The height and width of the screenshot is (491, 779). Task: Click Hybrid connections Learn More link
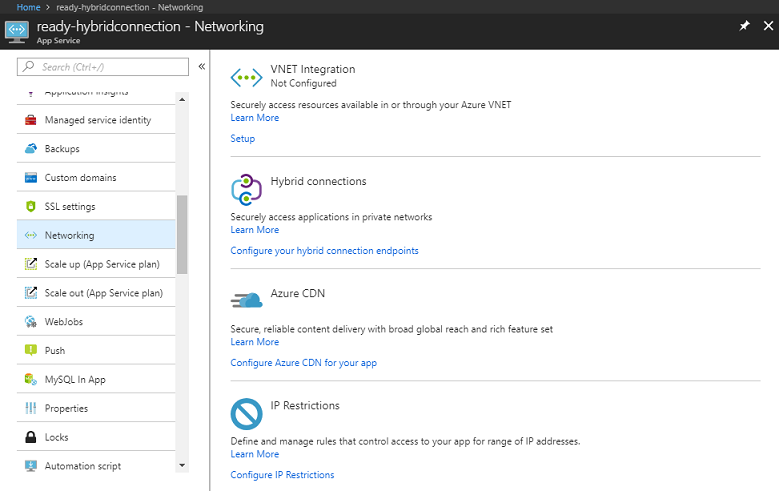tap(254, 230)
